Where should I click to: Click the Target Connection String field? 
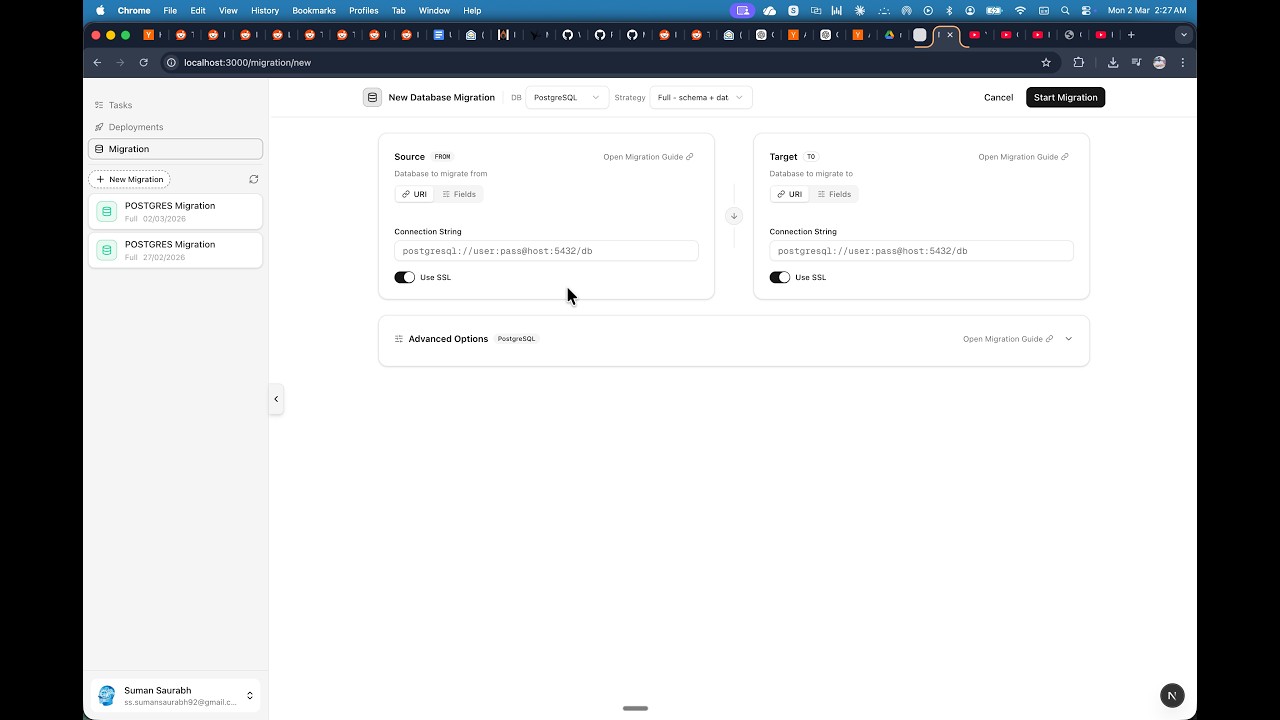point(921,251)
